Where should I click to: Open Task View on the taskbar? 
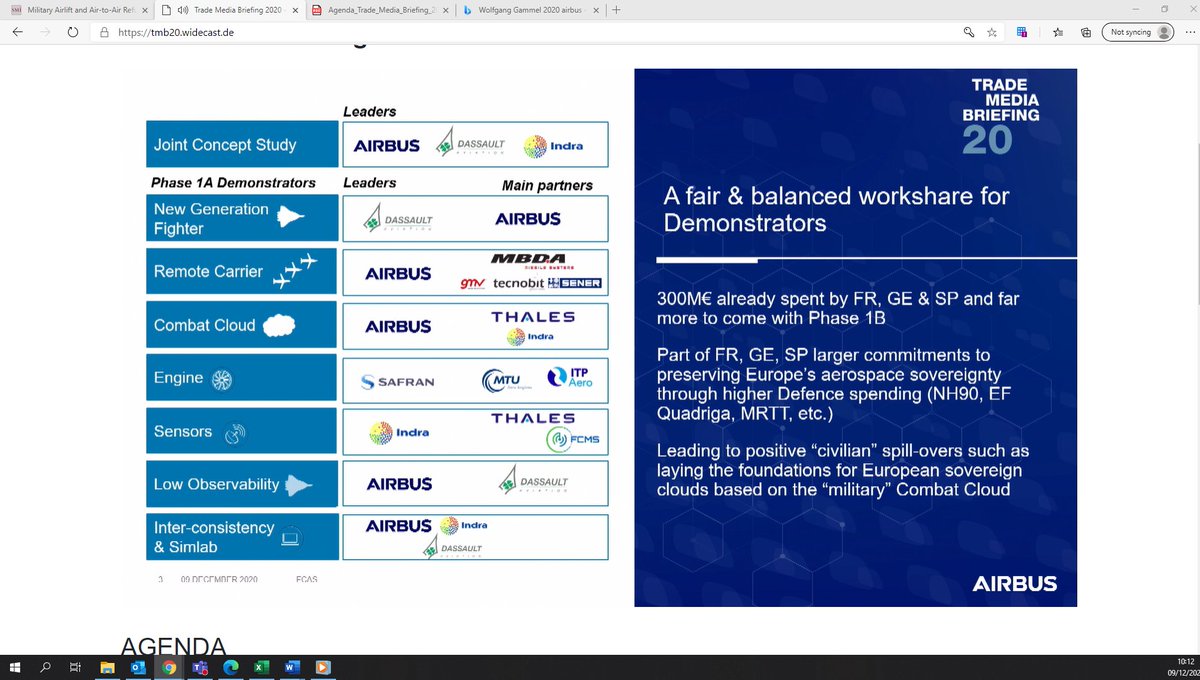click(x=75, y=667)
